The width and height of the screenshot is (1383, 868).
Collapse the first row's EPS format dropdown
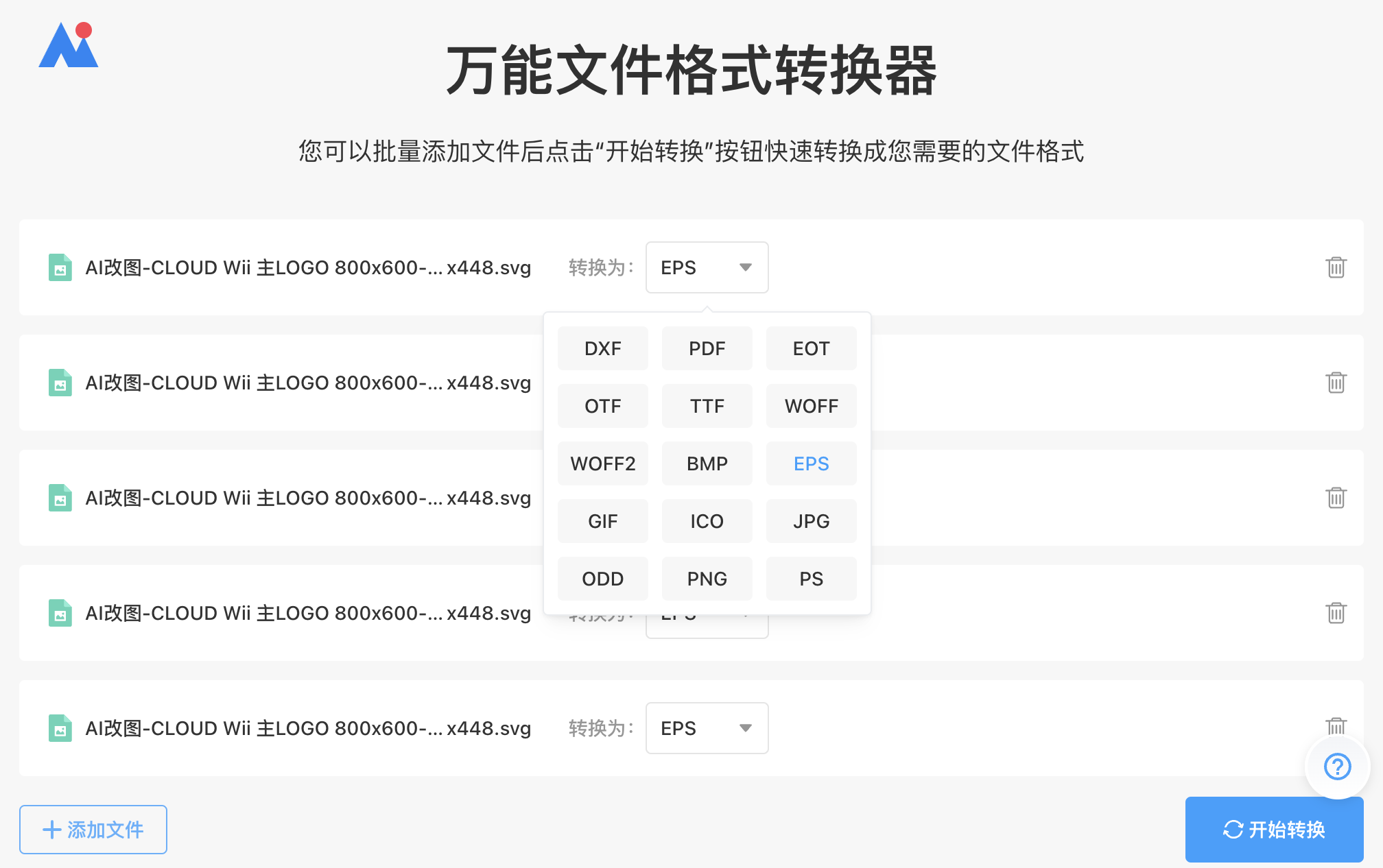707,267
